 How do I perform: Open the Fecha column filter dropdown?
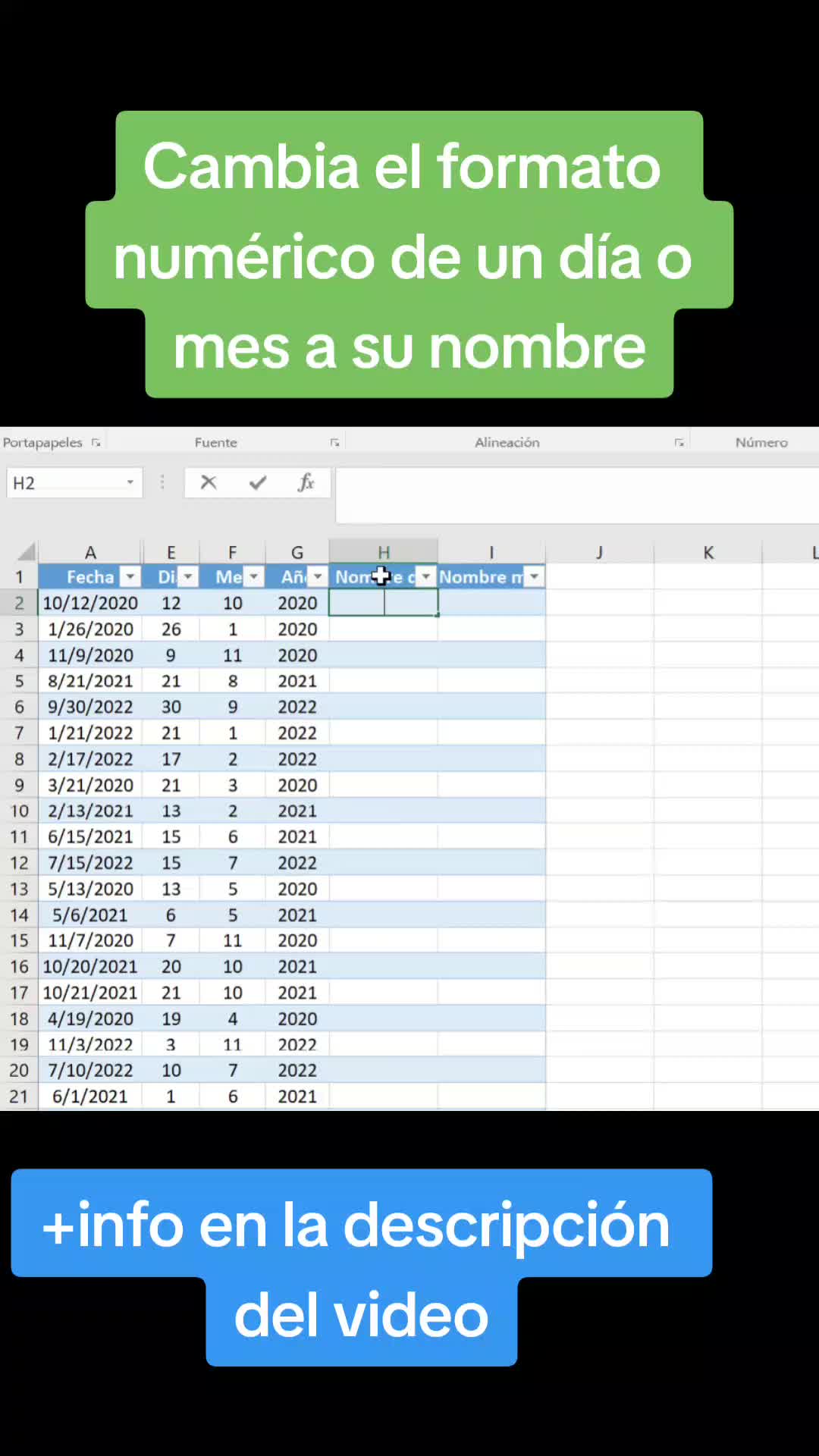point(131,577)
